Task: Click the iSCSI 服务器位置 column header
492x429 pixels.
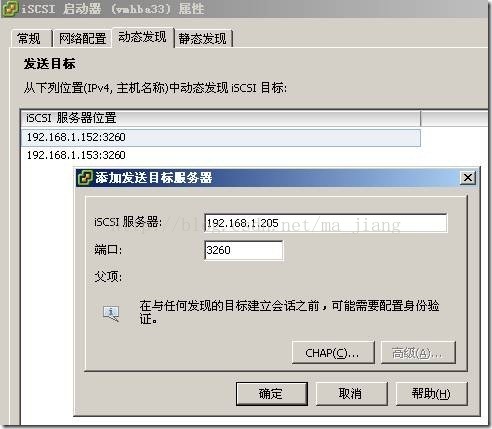Action: click(x=221, y=118)
